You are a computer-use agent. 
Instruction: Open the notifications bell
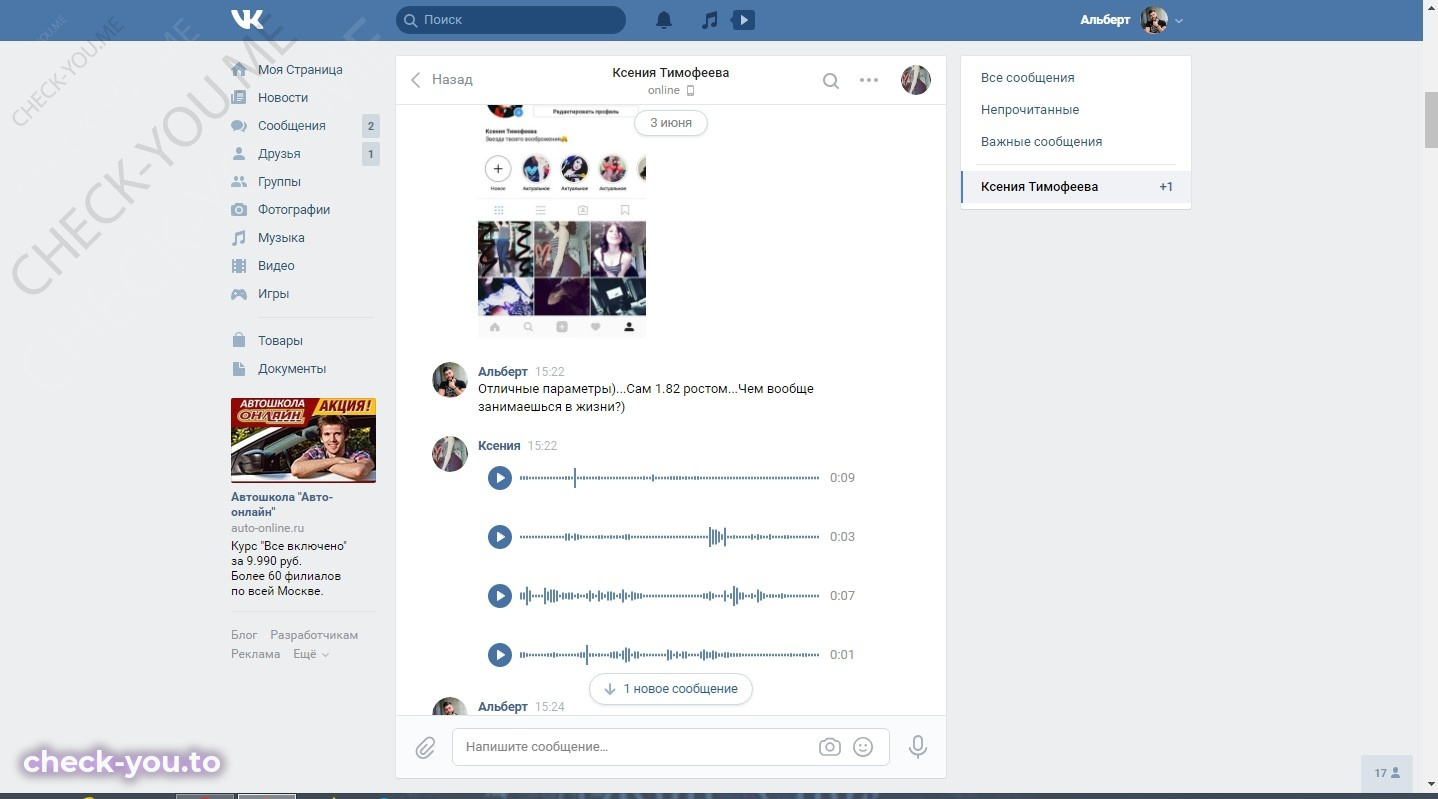click(664, 20)
